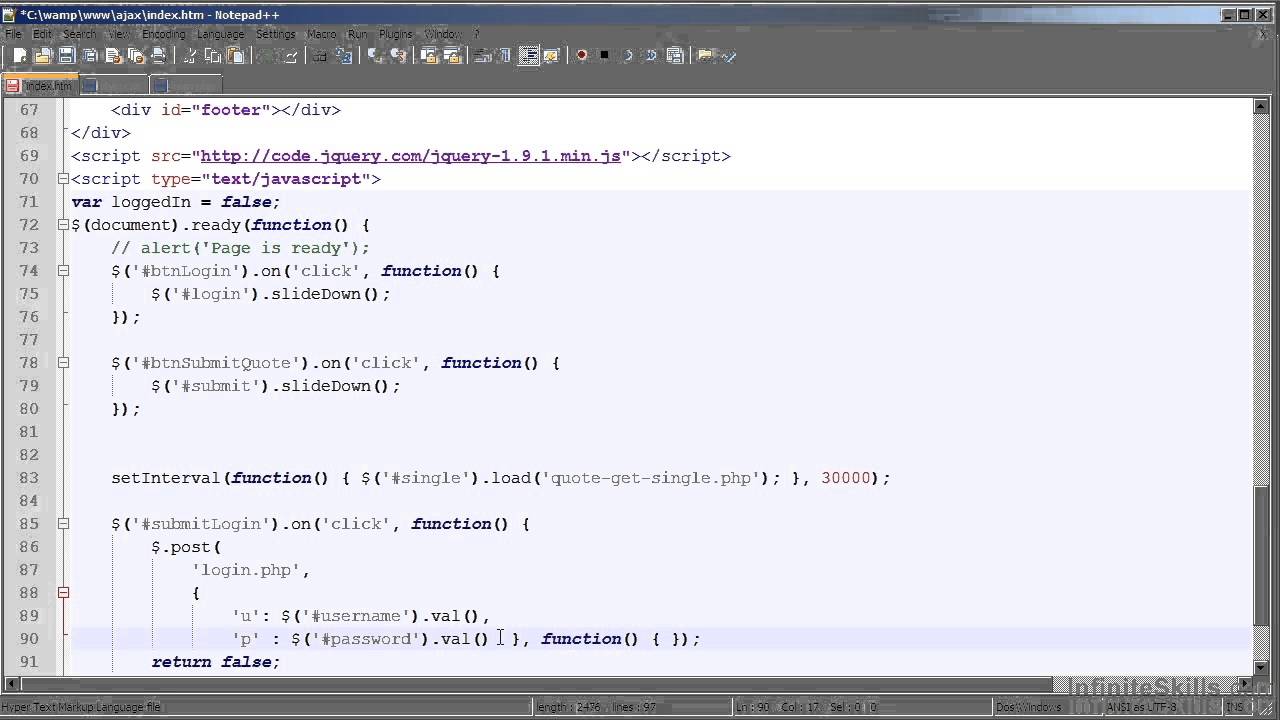Open the Window menu
This screenshot has height=720, width=1280.
tap(443, 34)
